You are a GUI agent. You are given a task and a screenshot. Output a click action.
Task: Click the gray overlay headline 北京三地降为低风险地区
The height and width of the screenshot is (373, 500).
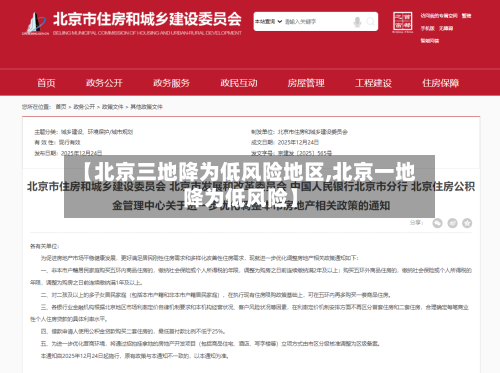point(249,185)
